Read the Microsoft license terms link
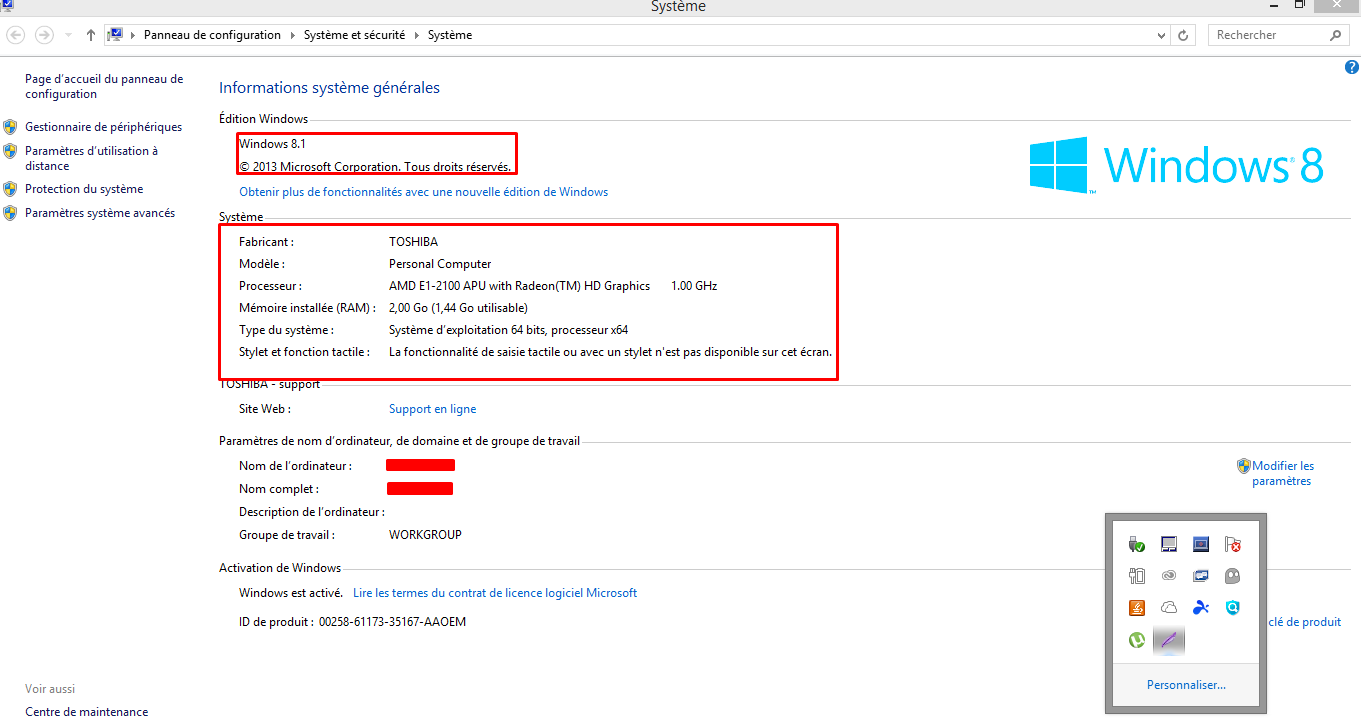This screenshot has width=1361, height=721. coord(495,593)
